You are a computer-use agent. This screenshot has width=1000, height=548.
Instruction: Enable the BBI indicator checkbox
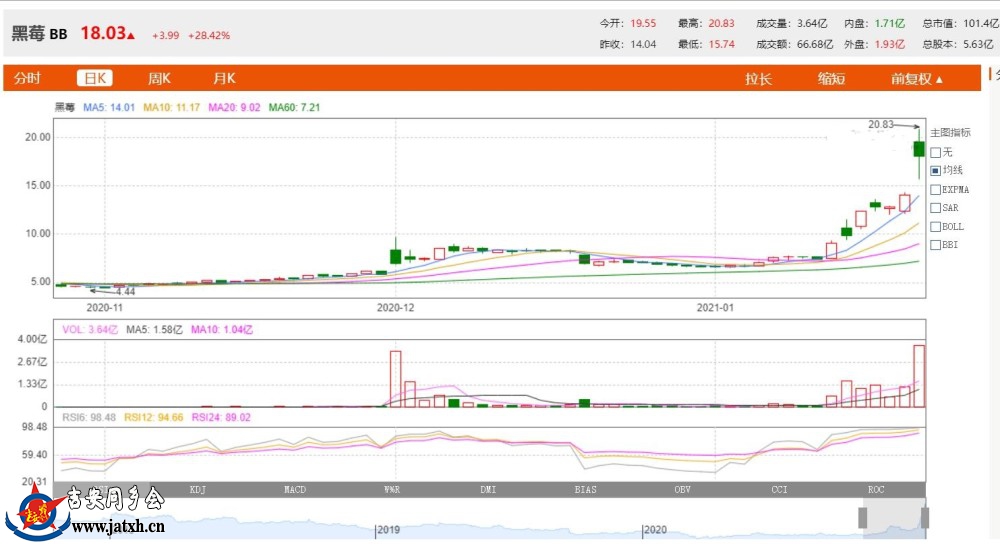[x=936, y=244]
